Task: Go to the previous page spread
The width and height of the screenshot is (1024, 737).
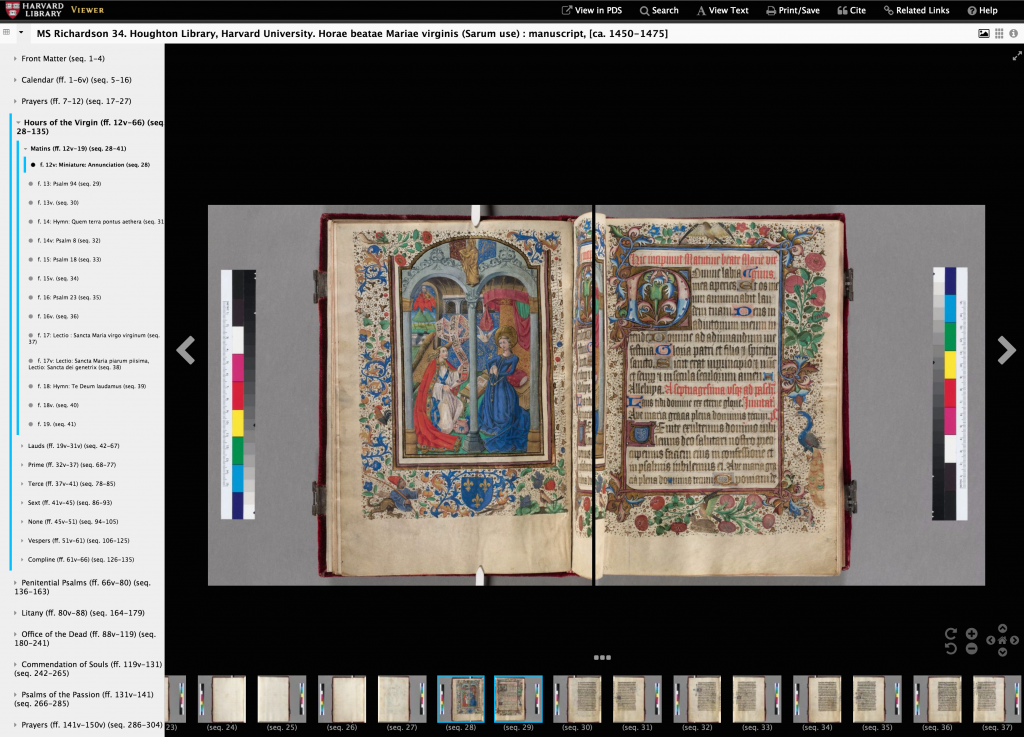Action: (x=186, y=350)
